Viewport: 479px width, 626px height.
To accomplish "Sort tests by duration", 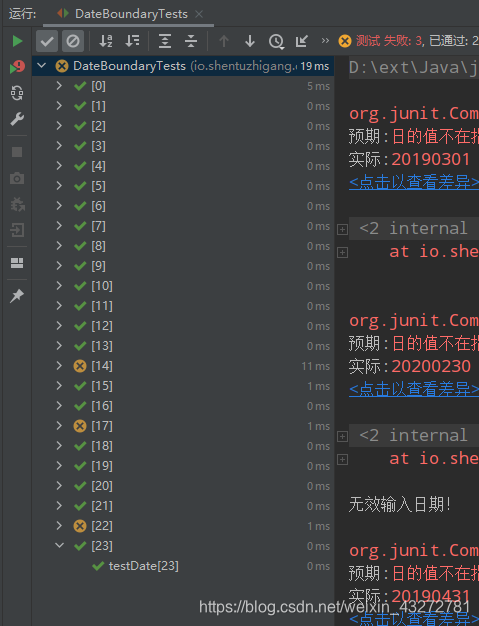I will [132, 41].
